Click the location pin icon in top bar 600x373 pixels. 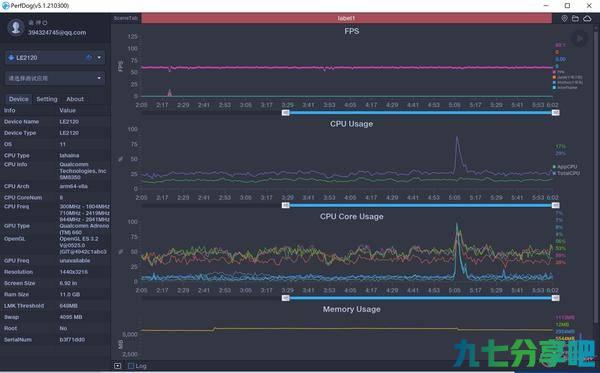[x=564, y=18]
